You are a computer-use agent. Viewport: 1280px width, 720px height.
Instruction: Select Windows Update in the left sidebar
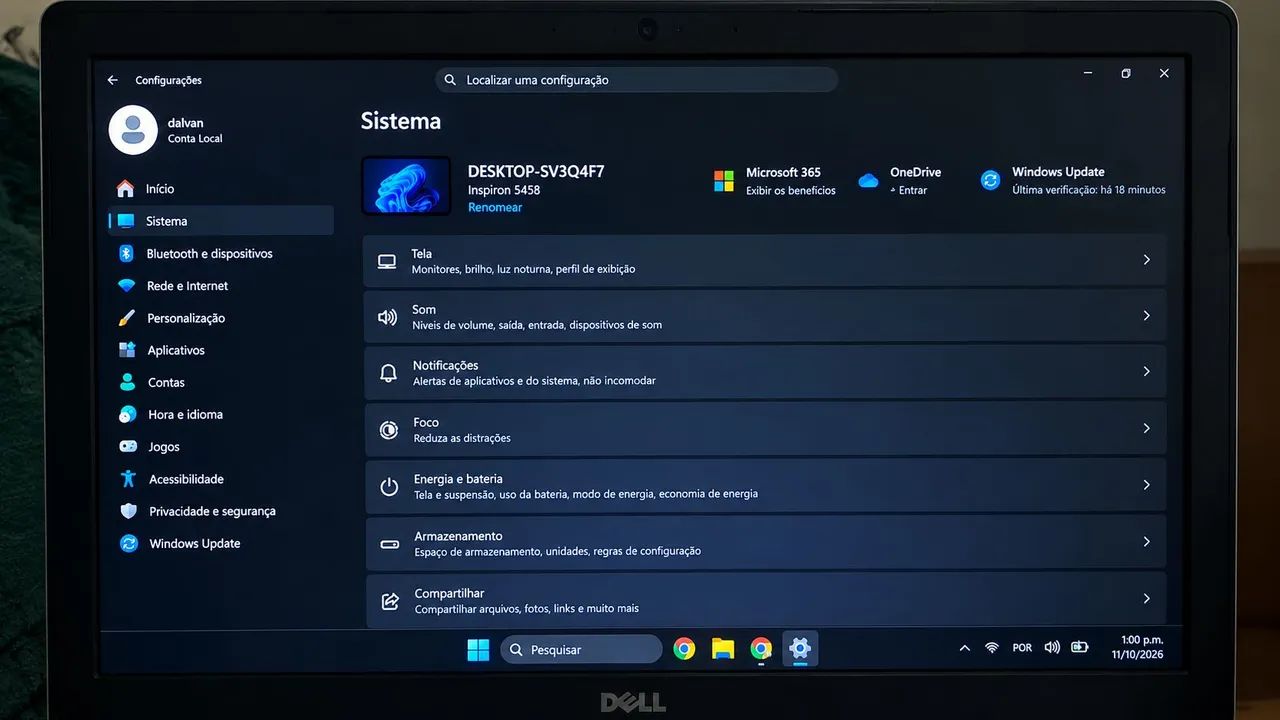(x=222, y=544)
